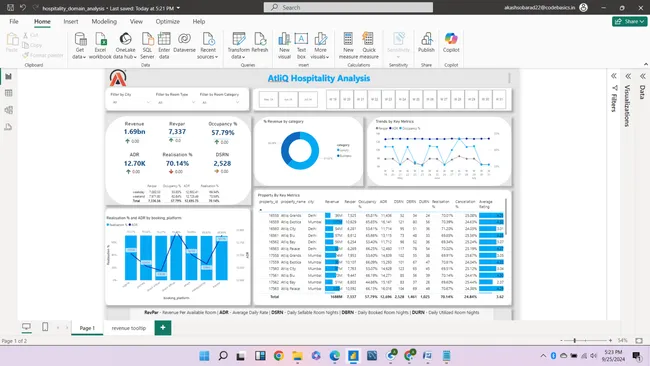Click the Revenue 1.69bn card value
The height and width of the screenshot is (366, 650).
[x=134, y=132]
